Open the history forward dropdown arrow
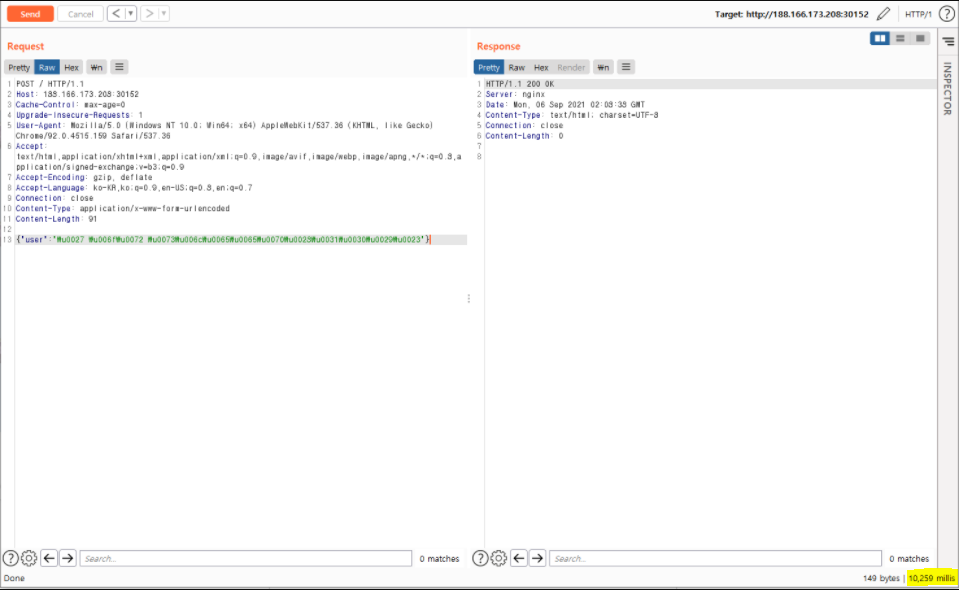 click(163, 13)
